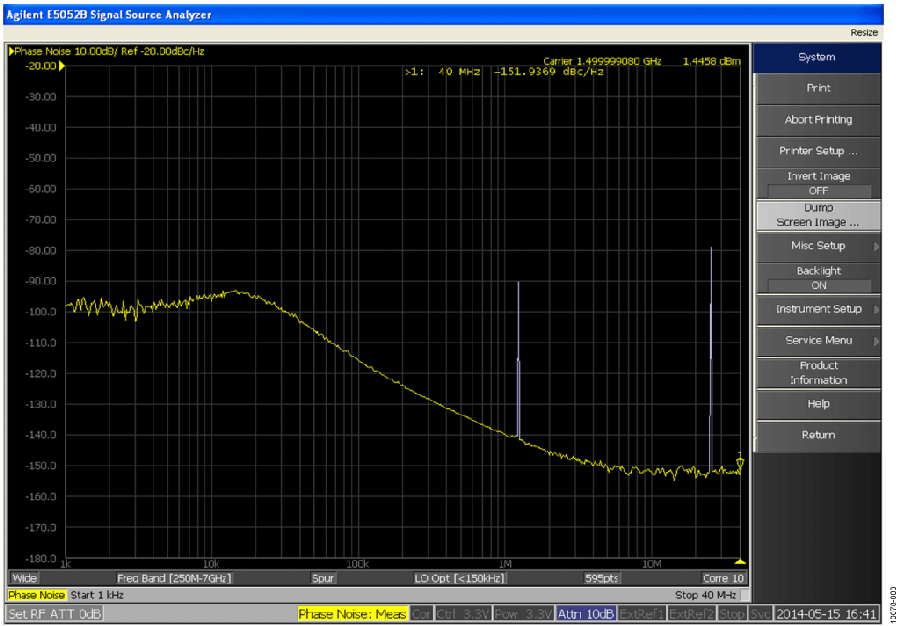The width and height of the screenshot is (900, 626).
Task: Click the 1.4458 dBm power readout
Action: (712, 61)
